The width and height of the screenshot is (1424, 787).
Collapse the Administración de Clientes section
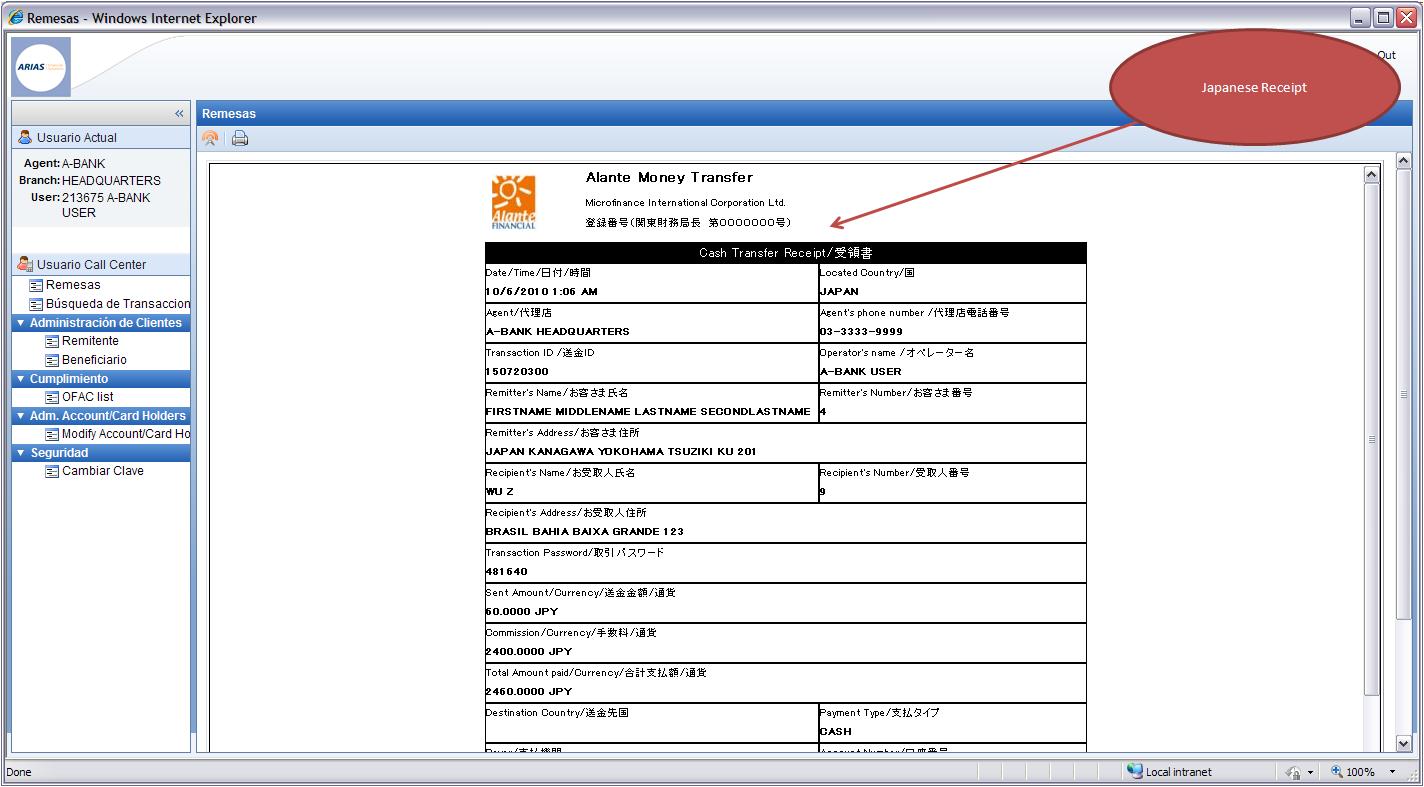20,323
